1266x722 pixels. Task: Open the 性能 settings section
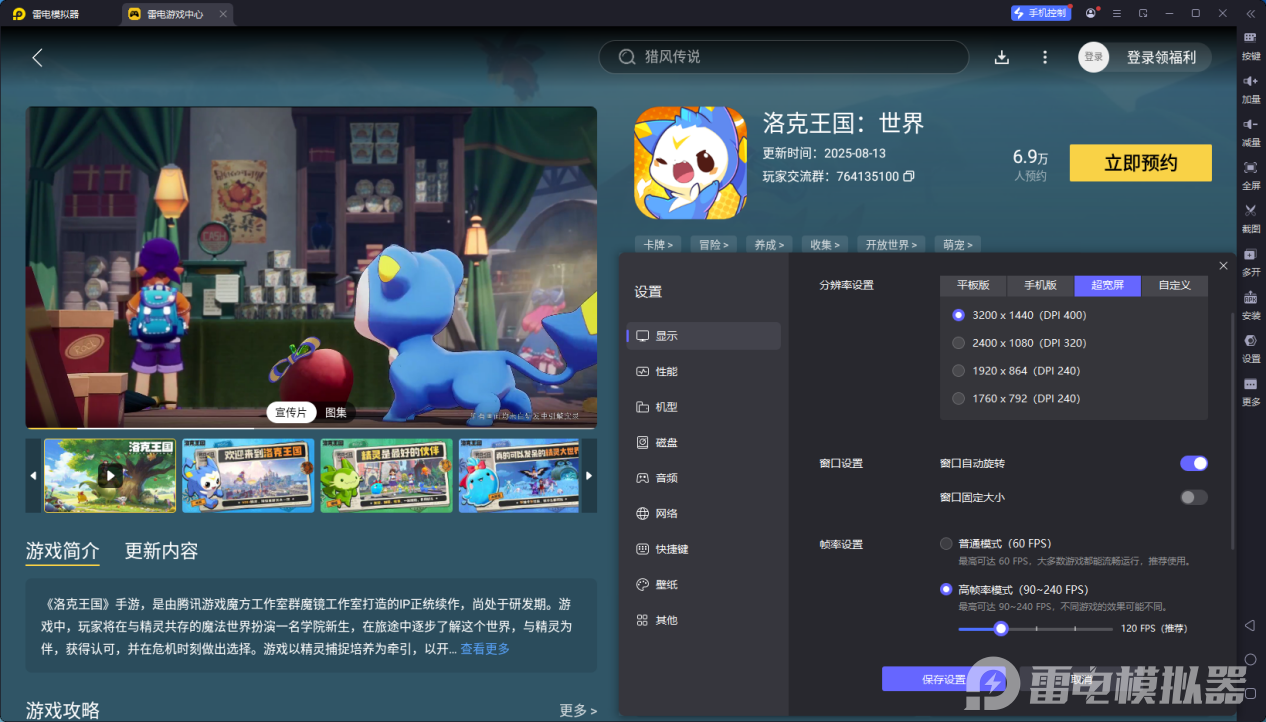(704, 372)
